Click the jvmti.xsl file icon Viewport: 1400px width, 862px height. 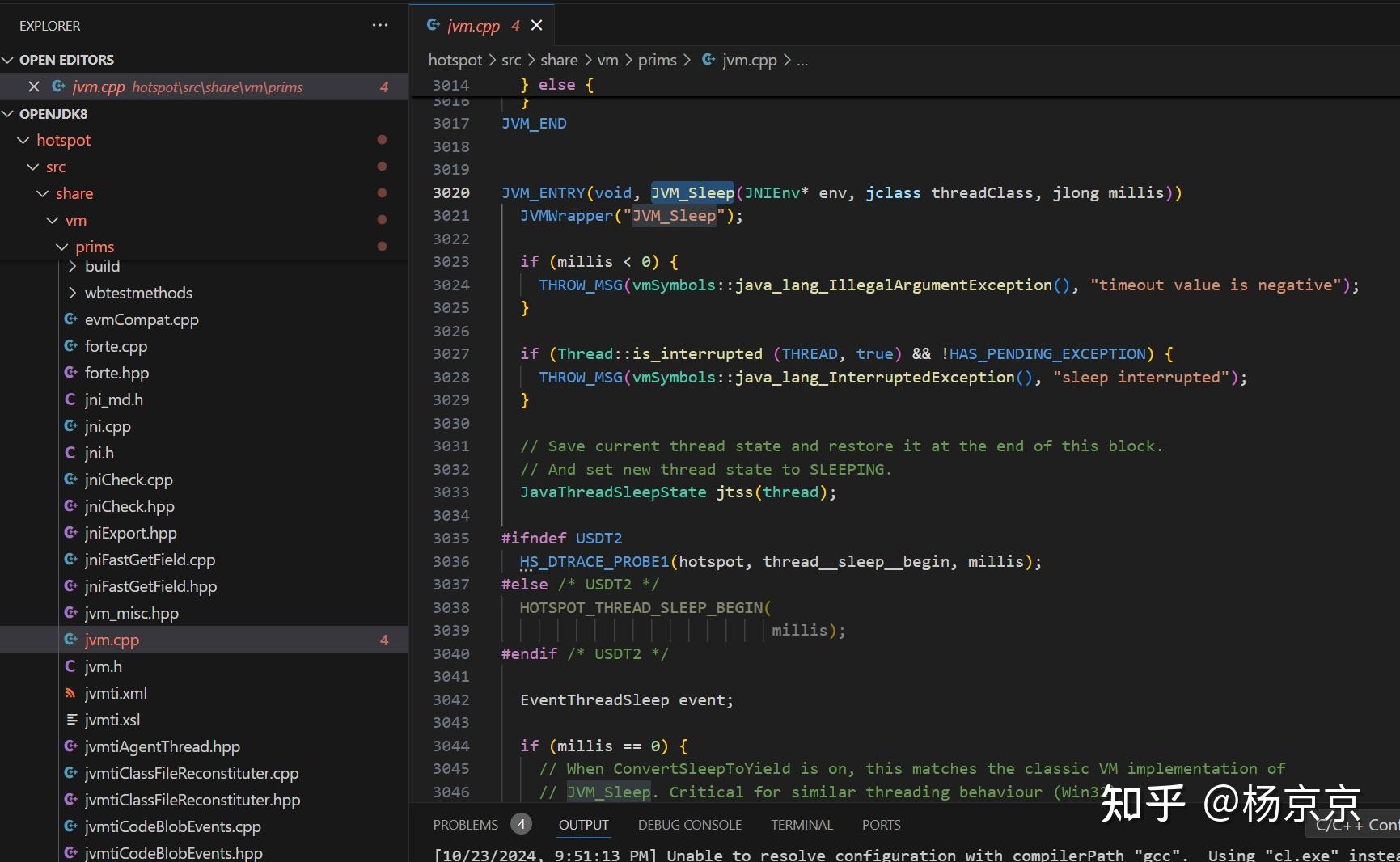[71, 720]
